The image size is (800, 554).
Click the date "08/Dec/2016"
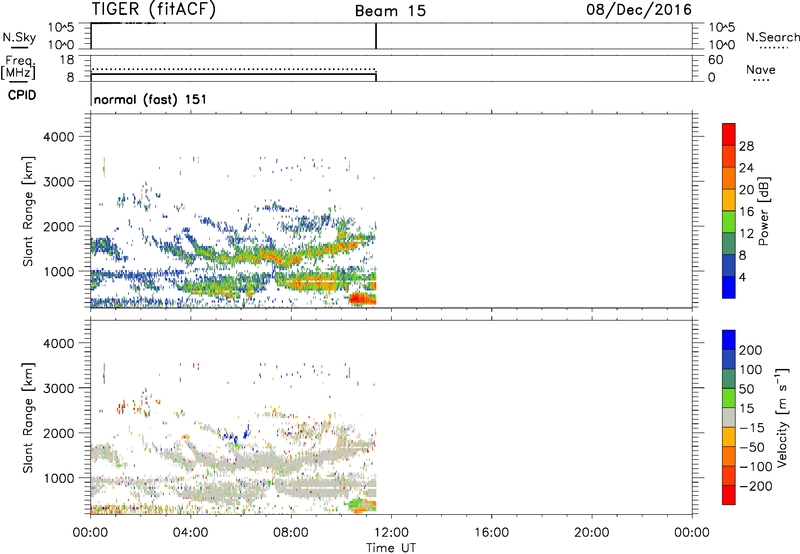pos(639,9)
